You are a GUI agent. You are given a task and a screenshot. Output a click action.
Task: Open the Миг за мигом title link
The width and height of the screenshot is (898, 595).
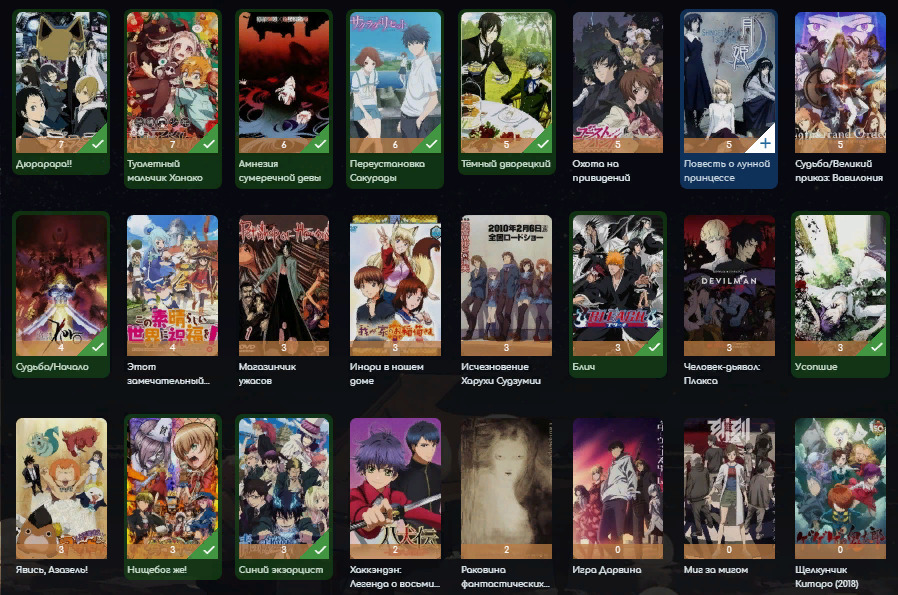click(x=715, y=570)
